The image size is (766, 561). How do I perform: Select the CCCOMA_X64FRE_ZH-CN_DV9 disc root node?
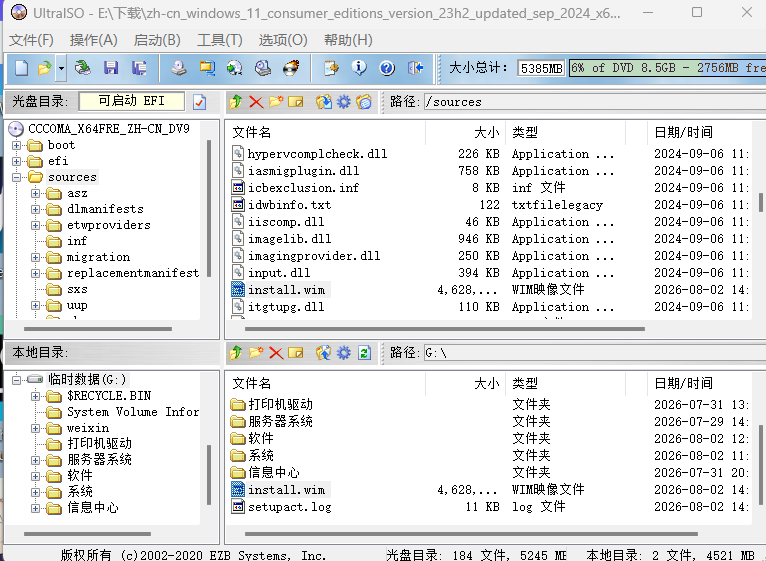pos(108,129)
